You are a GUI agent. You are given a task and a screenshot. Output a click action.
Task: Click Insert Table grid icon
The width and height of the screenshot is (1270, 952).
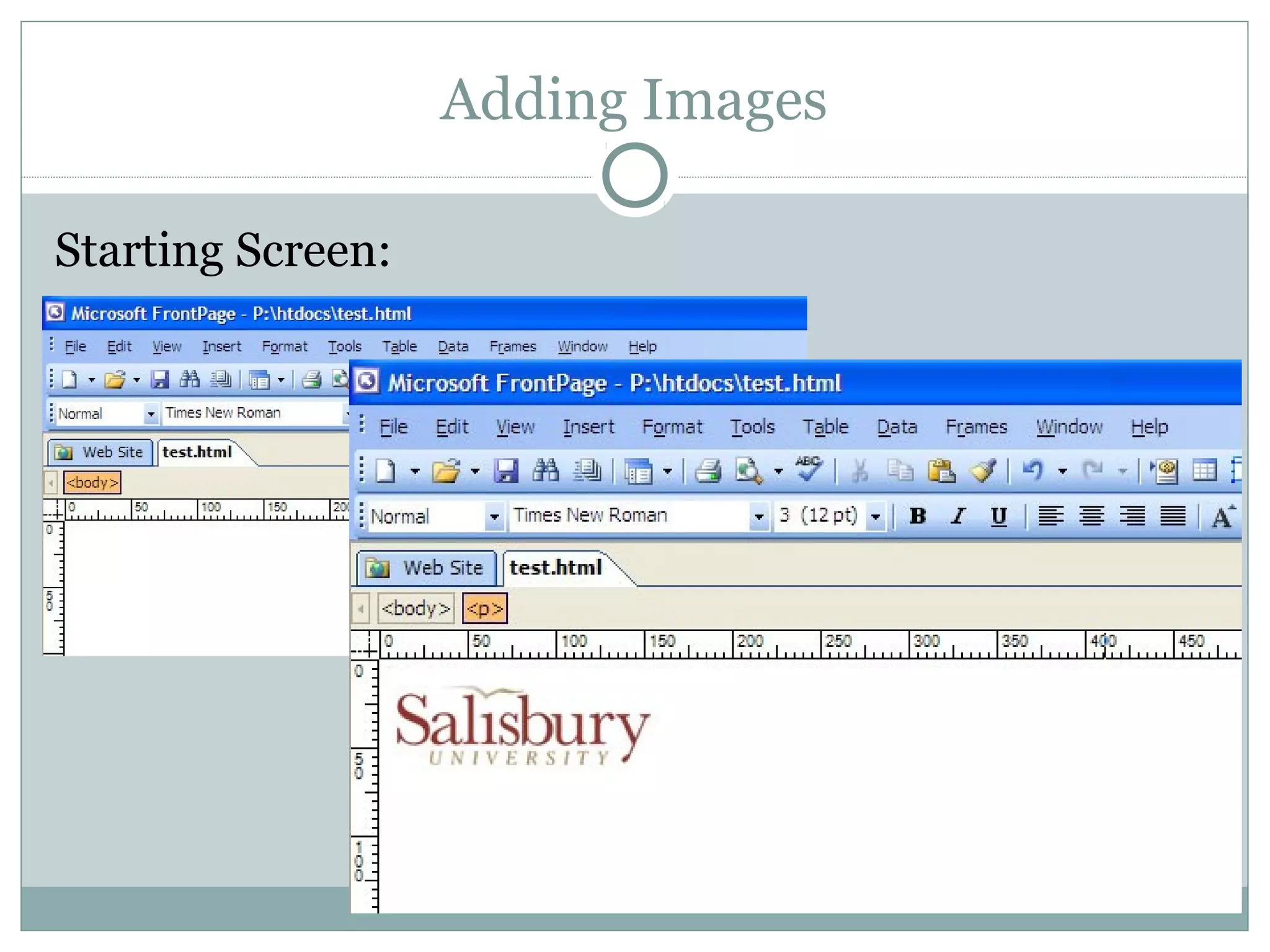tap(1204, 471)
